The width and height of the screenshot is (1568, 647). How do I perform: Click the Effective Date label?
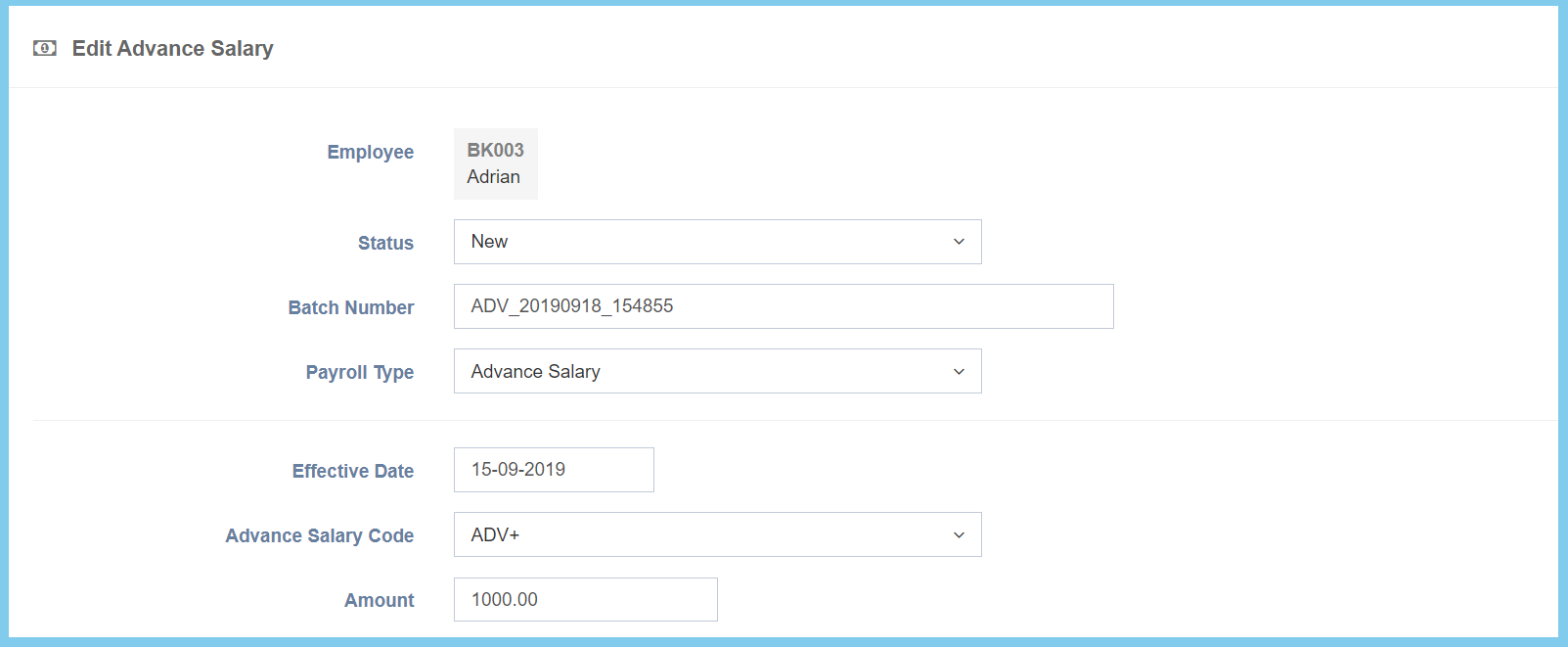pos(352,471)
